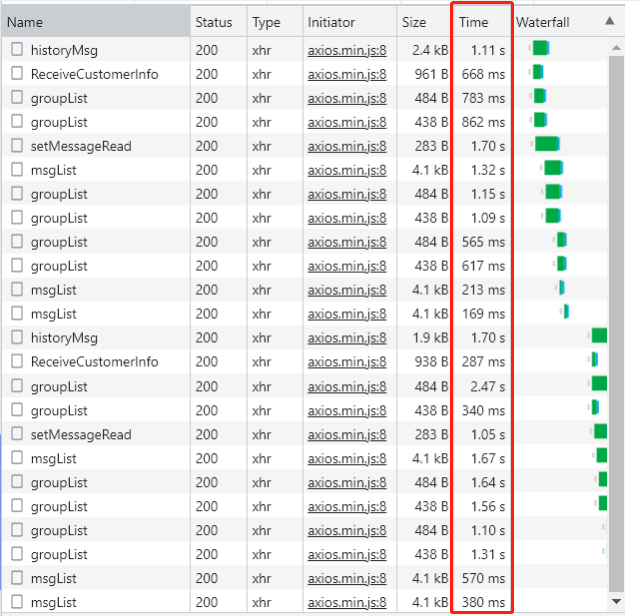Click the scrollbar up arrow
Screen dimensions: 639x616
616,48
